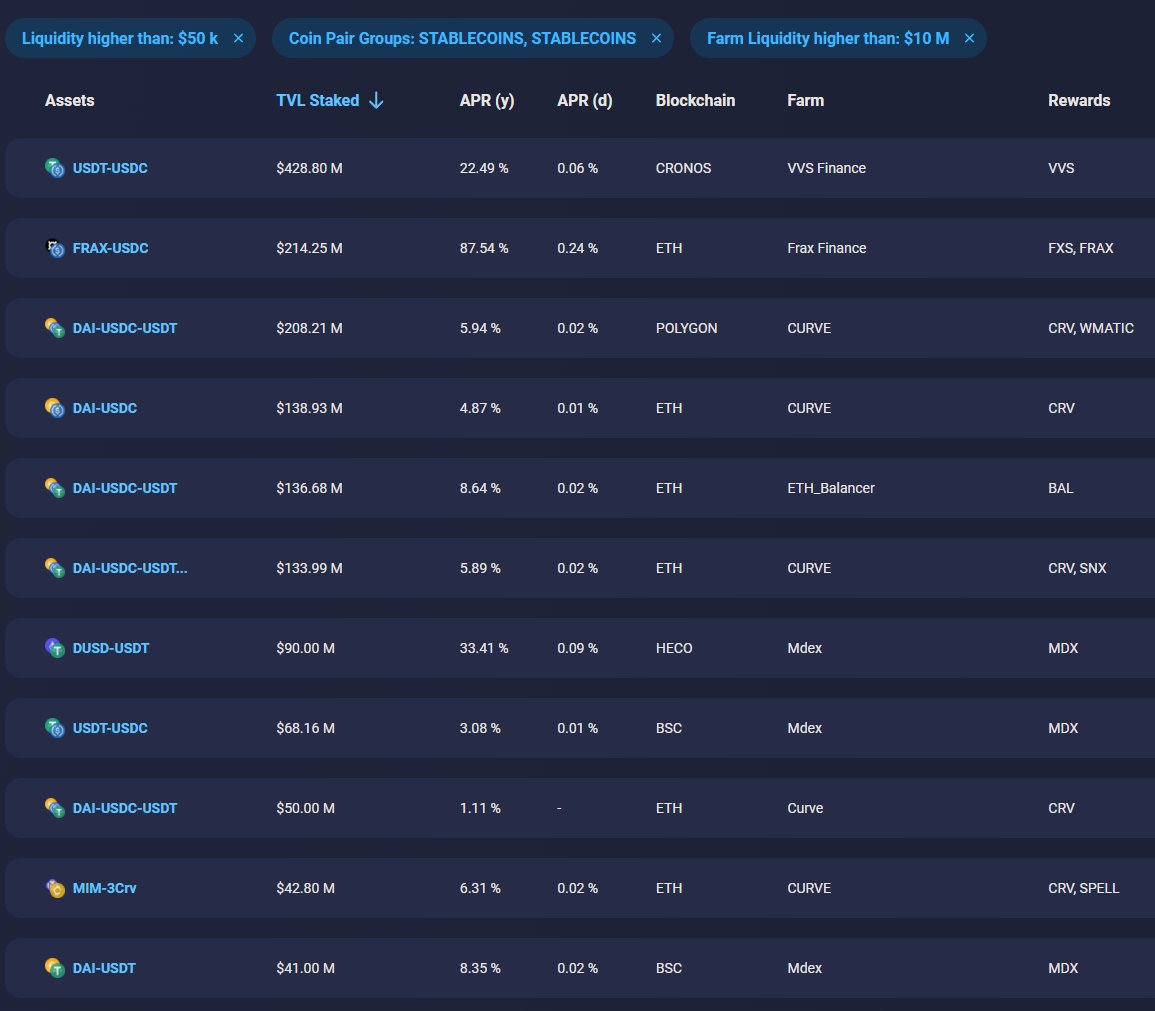Click the Assets column header
This screenshot has width=1155, height=1011.
coord(69,100)
